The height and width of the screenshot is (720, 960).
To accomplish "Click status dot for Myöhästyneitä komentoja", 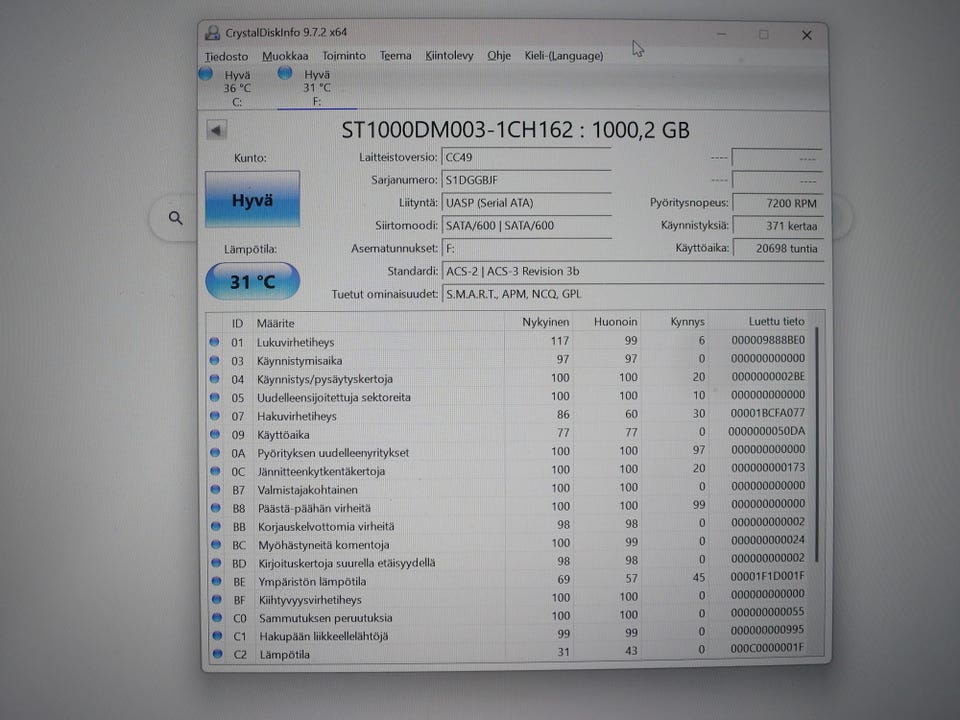I will (216, 544).
